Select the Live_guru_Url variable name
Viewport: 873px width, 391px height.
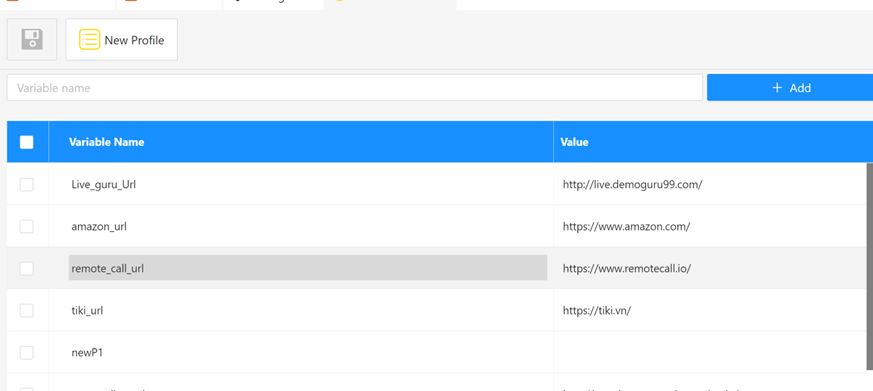click(104, 184)
